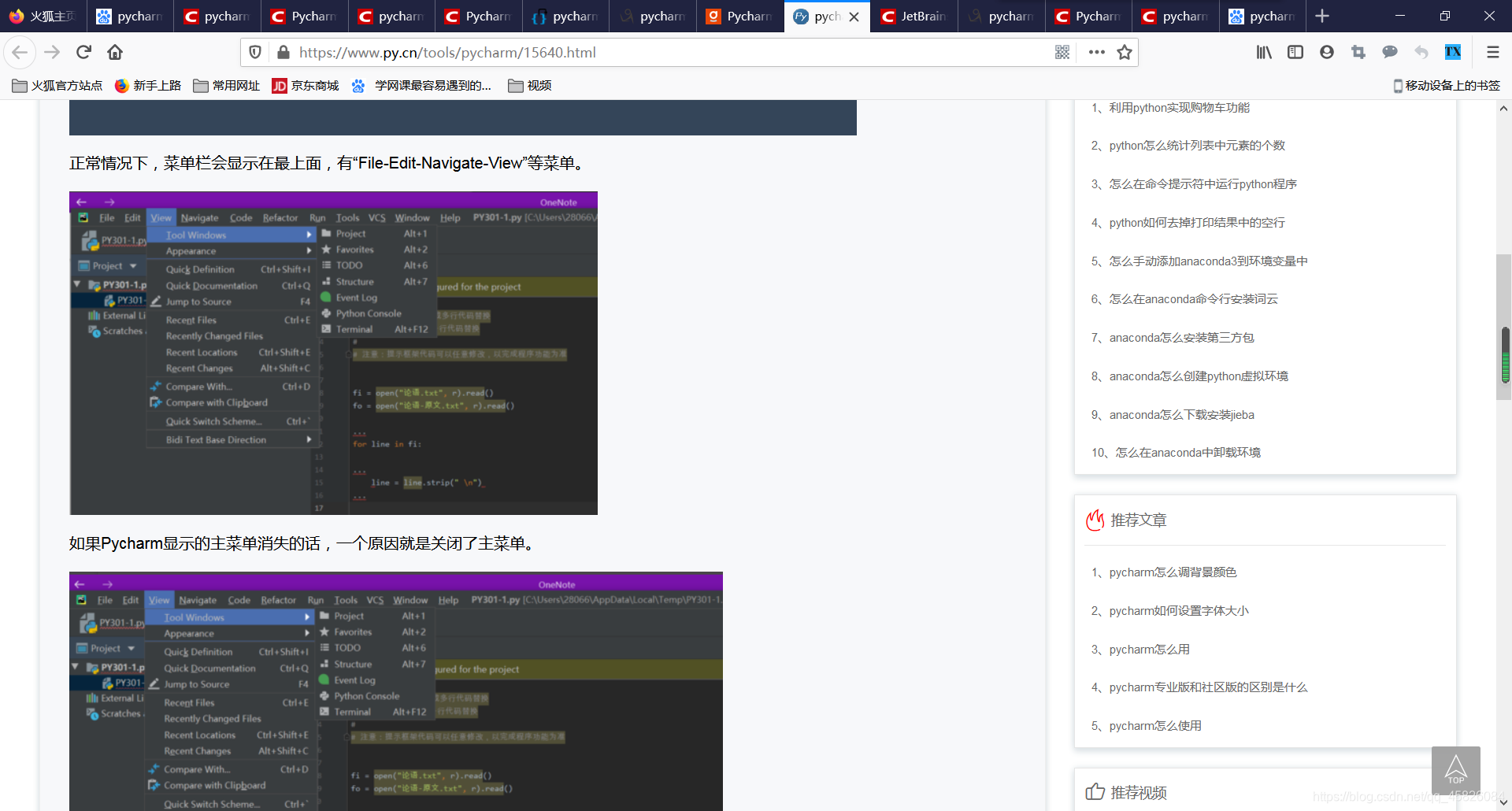Viewport: 1512px width, 811px height.
Task: Toggle the sidebar view icon
Action: pyautogui.click(x=1295, y=53)
